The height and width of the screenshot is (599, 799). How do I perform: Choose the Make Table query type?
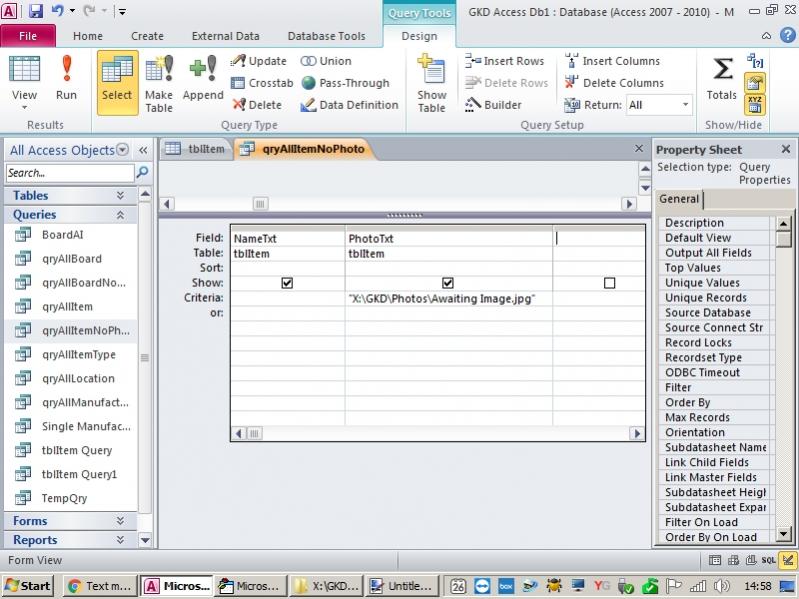coord(159,83)
